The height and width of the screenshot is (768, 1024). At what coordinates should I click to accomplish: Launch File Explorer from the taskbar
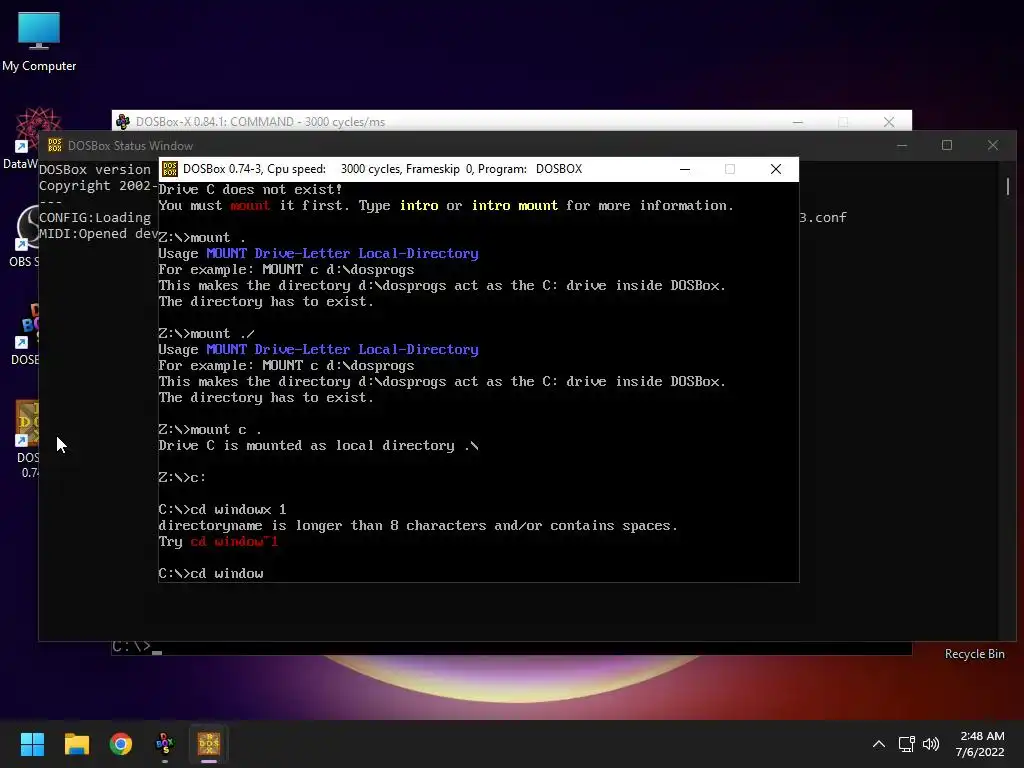coord(76,744)
